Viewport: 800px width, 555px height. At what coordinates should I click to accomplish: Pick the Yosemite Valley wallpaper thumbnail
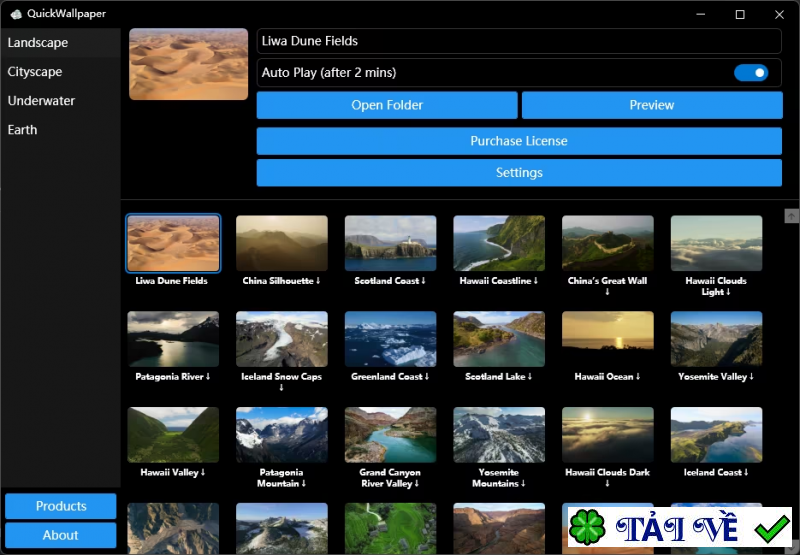coord(716,339)
